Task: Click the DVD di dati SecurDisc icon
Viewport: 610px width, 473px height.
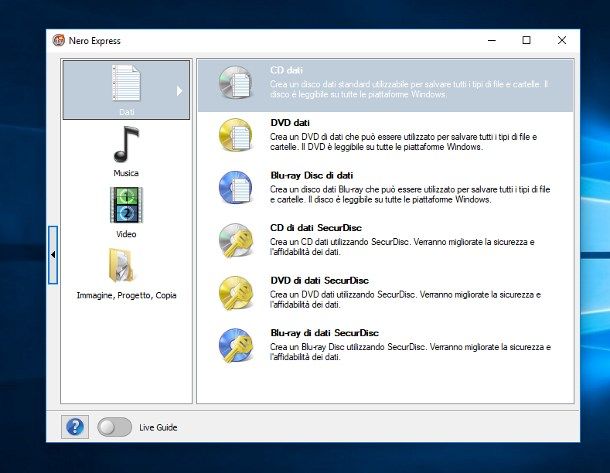Action: point(235,293)
